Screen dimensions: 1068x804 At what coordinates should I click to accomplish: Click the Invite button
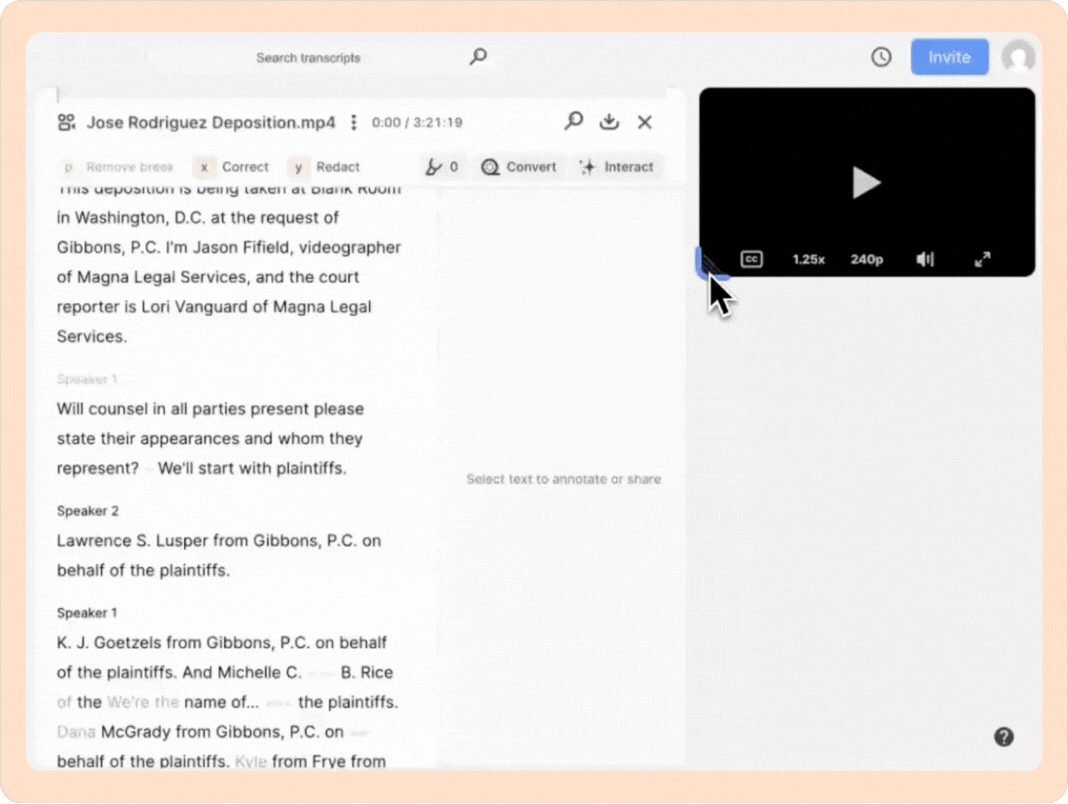pos(949,57)
